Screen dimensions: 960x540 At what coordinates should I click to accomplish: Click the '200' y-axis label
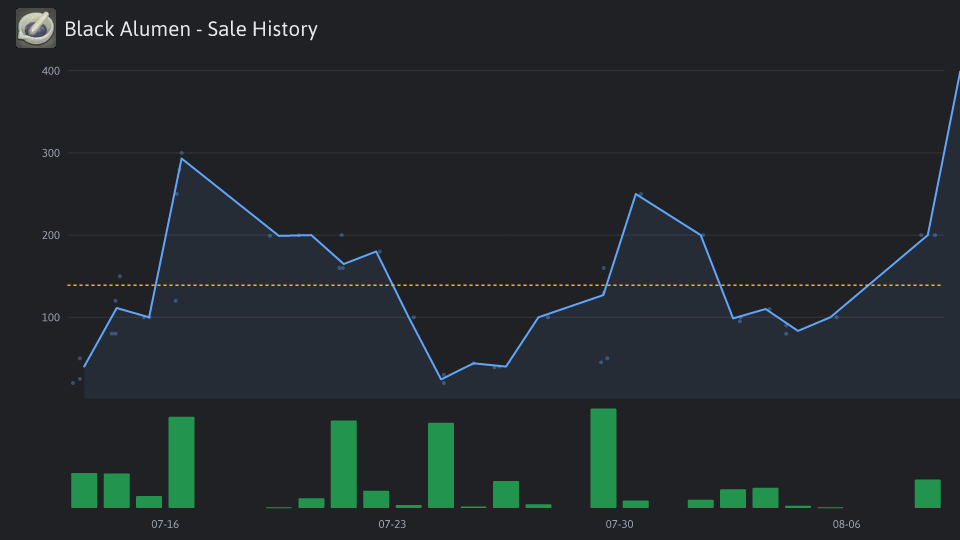pos(51,235)
